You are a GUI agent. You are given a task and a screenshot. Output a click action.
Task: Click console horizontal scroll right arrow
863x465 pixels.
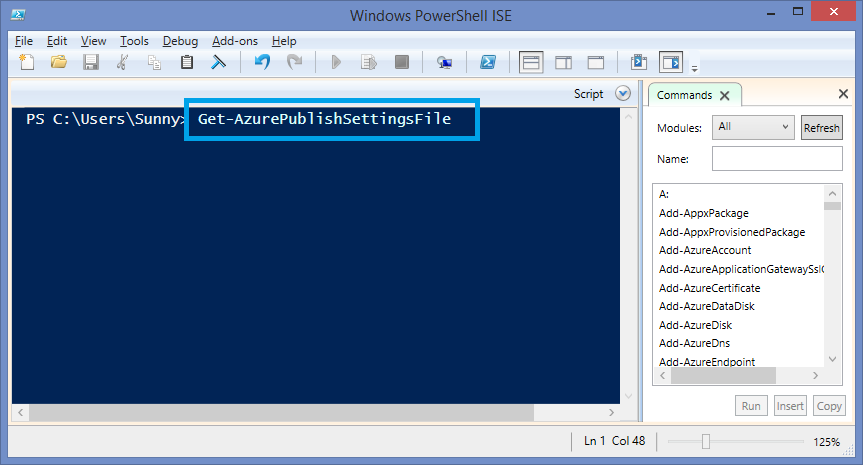coord(611,412)
